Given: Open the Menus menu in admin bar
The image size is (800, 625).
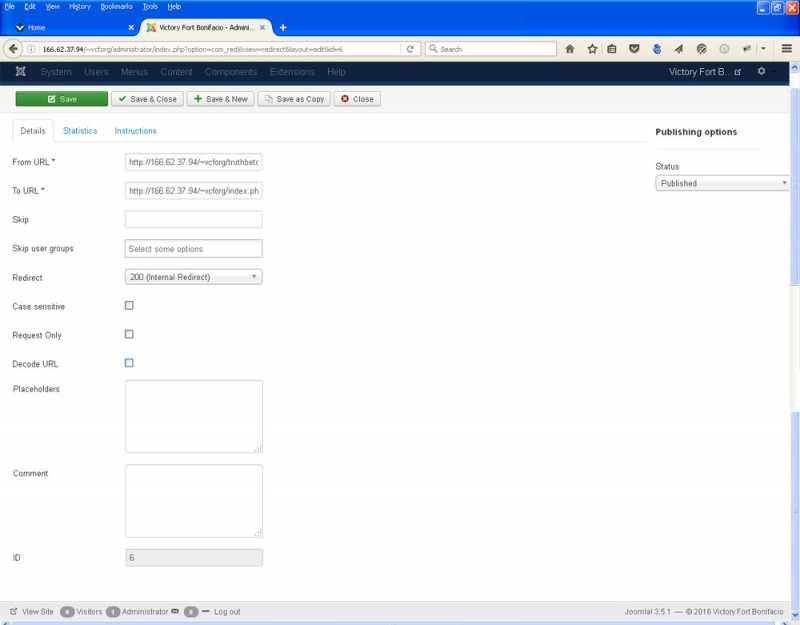Looking at the screenshot, I should tap(134, 72).
